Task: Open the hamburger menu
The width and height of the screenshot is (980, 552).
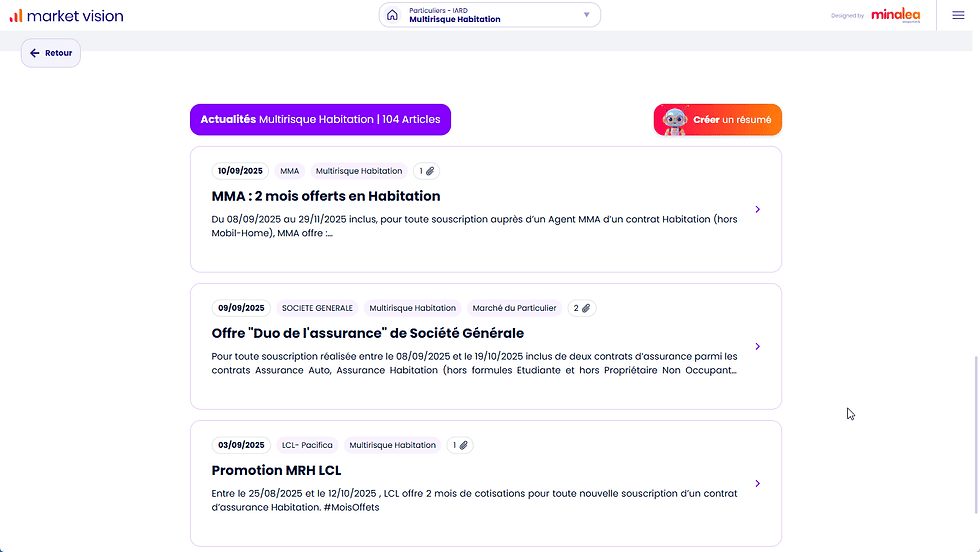Action: (958, 15)
